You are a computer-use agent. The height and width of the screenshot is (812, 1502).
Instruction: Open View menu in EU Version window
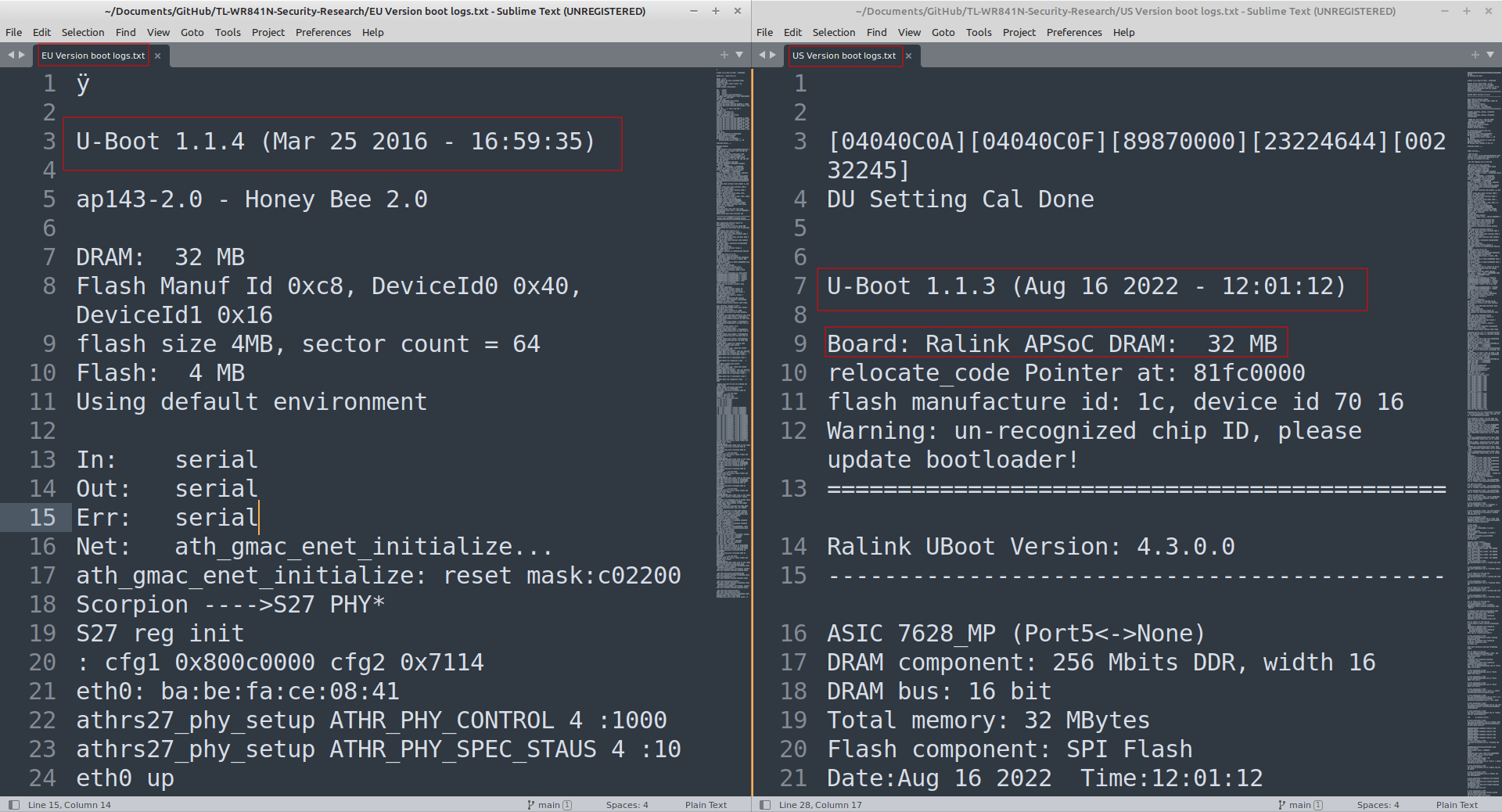[158, 32]
